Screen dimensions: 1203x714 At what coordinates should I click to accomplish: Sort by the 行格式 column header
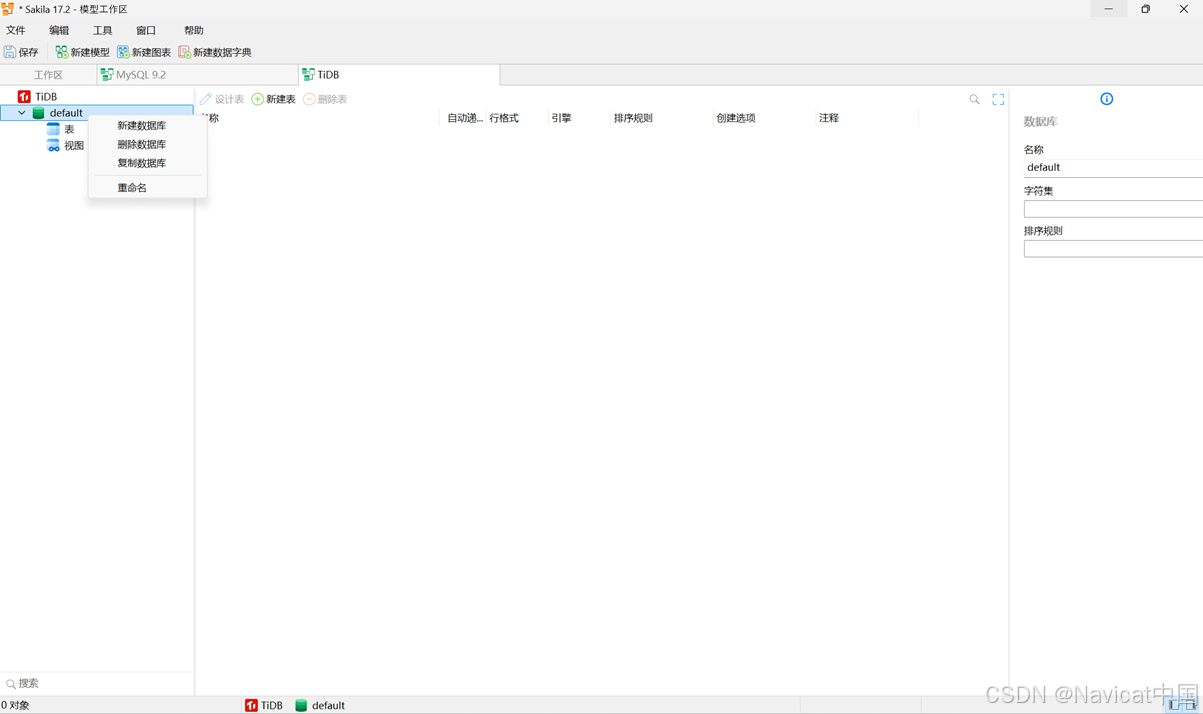504,118
